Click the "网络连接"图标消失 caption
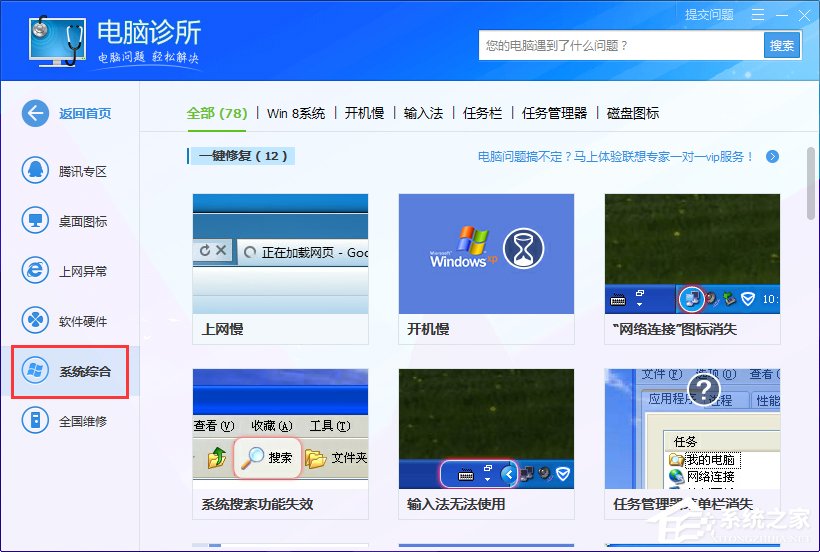This screenshot has width=820, height=552. pos(675,329)
